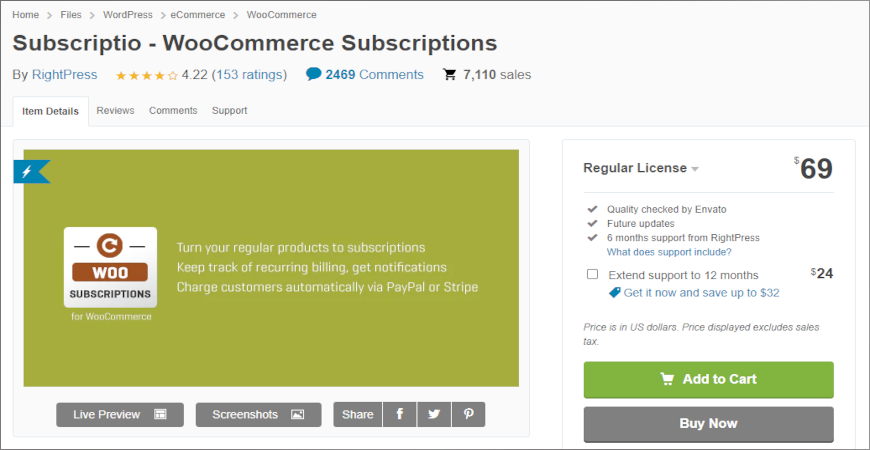Click "What does support include?" link

pos(667,252)
